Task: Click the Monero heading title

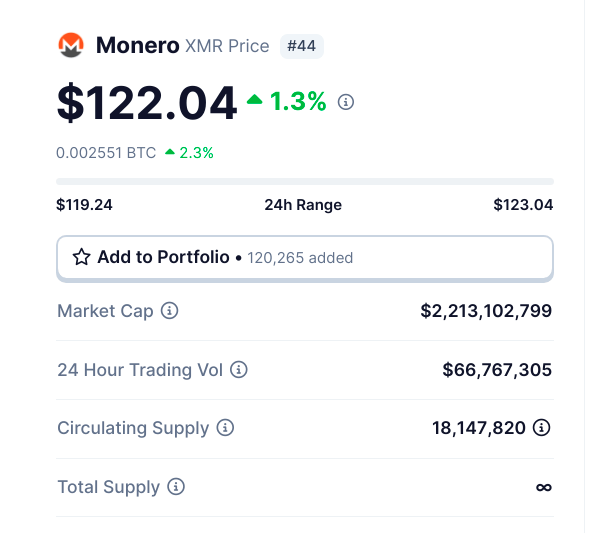Action: [138, 45]
